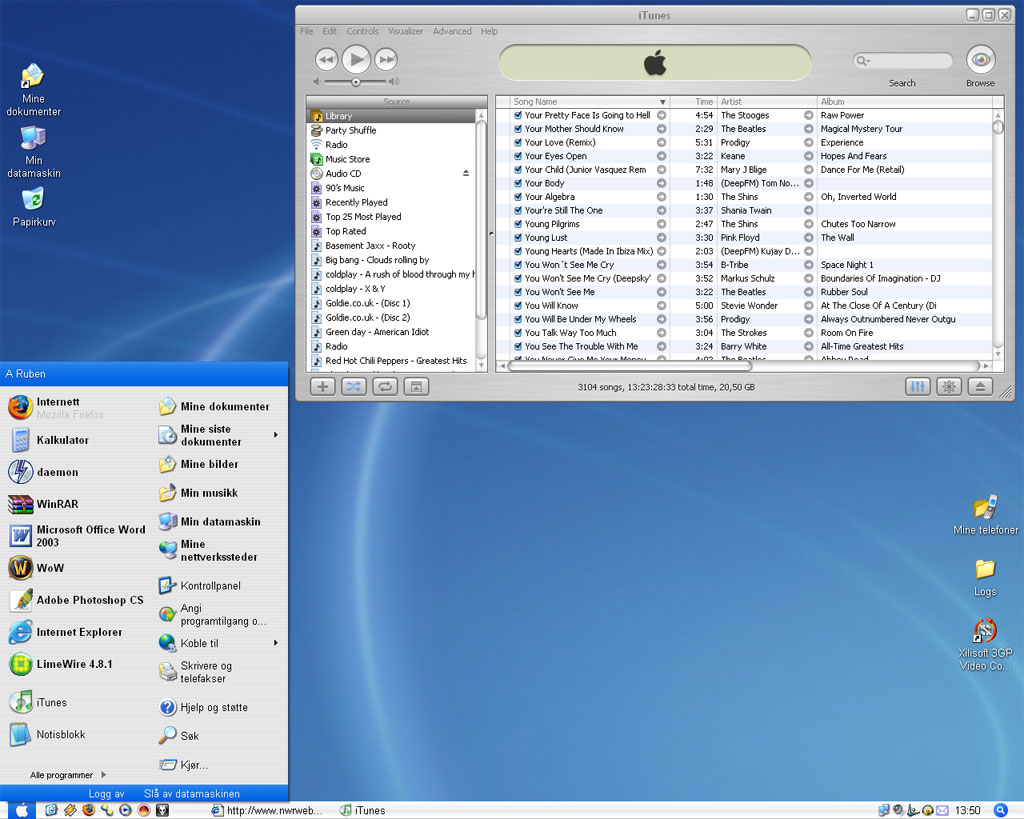Click the Previous track rewind button
Viewport: 1024px width, 819px height.
coord(326,59)
